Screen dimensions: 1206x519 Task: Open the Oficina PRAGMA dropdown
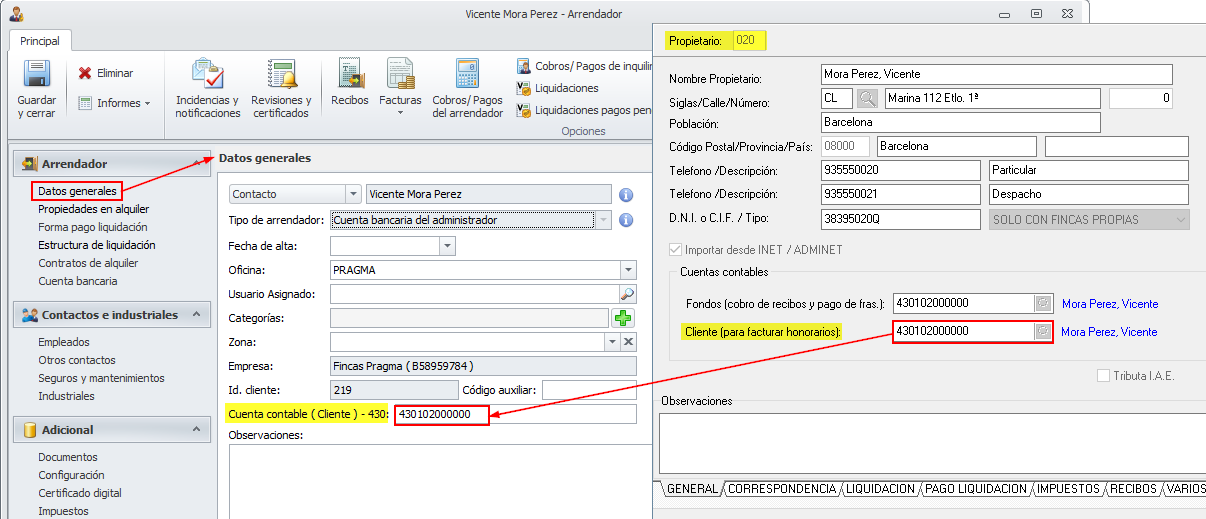tap(628, 270)
